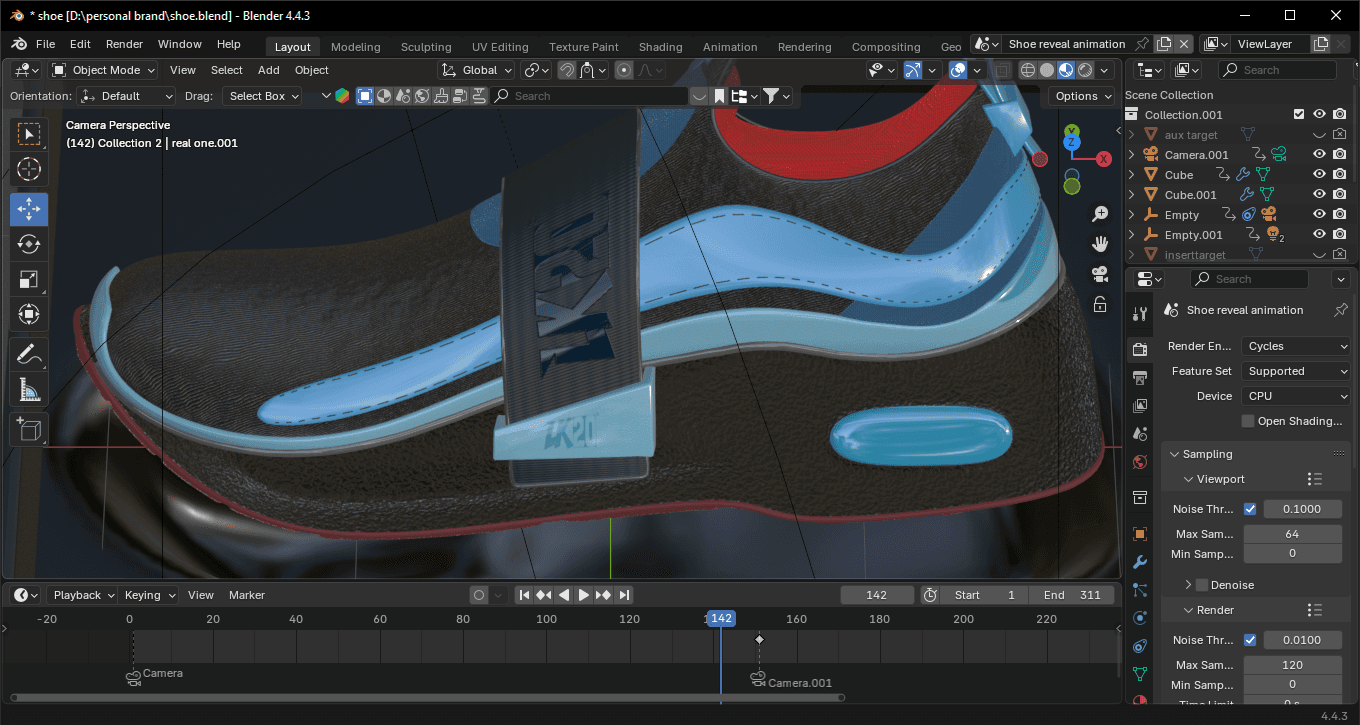The image size is (1360, 725).
Task: Click the keyframe diamond on timeline
Action: (x=759, y=639)
